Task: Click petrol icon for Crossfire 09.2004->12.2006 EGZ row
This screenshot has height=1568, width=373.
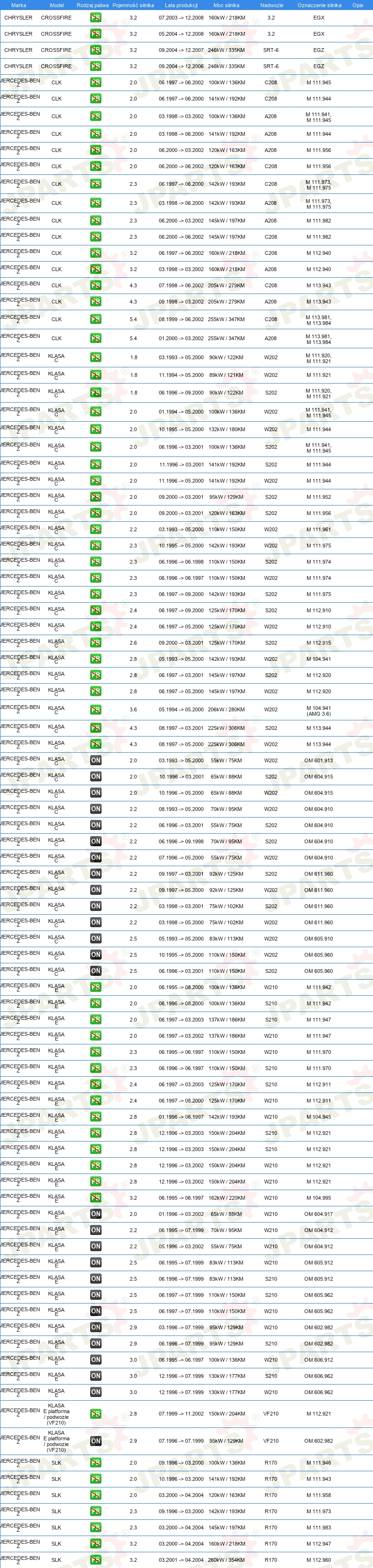Action: coord(96,66)
